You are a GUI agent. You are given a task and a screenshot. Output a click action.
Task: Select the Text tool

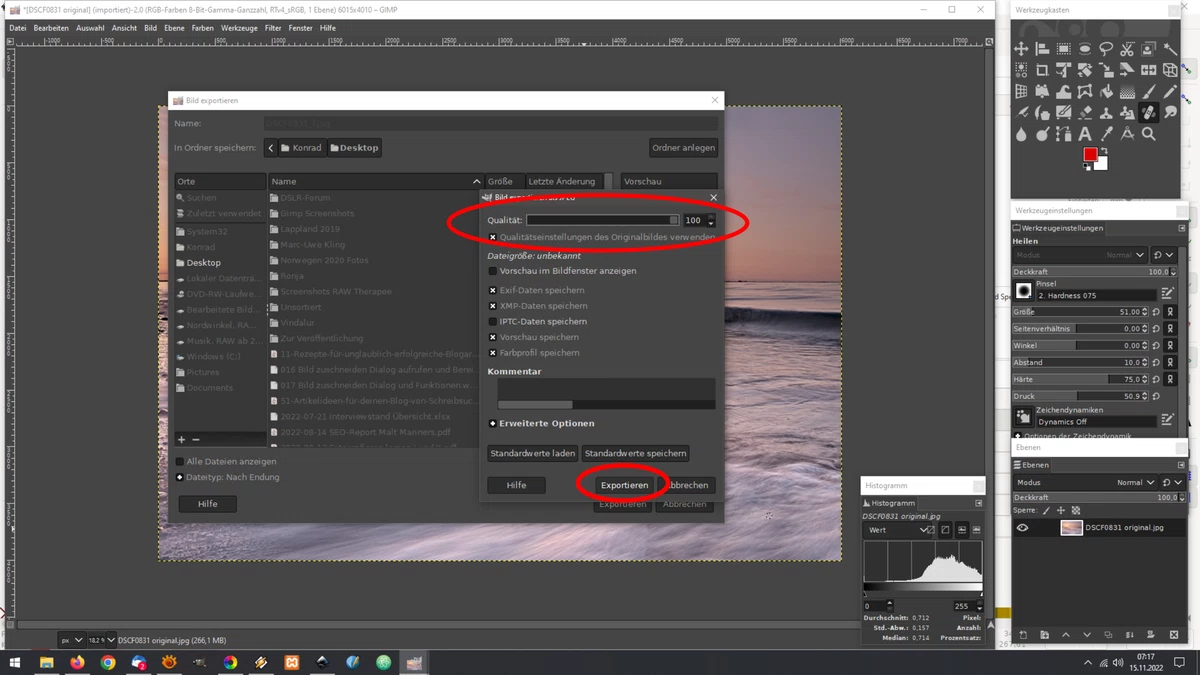1085,134
